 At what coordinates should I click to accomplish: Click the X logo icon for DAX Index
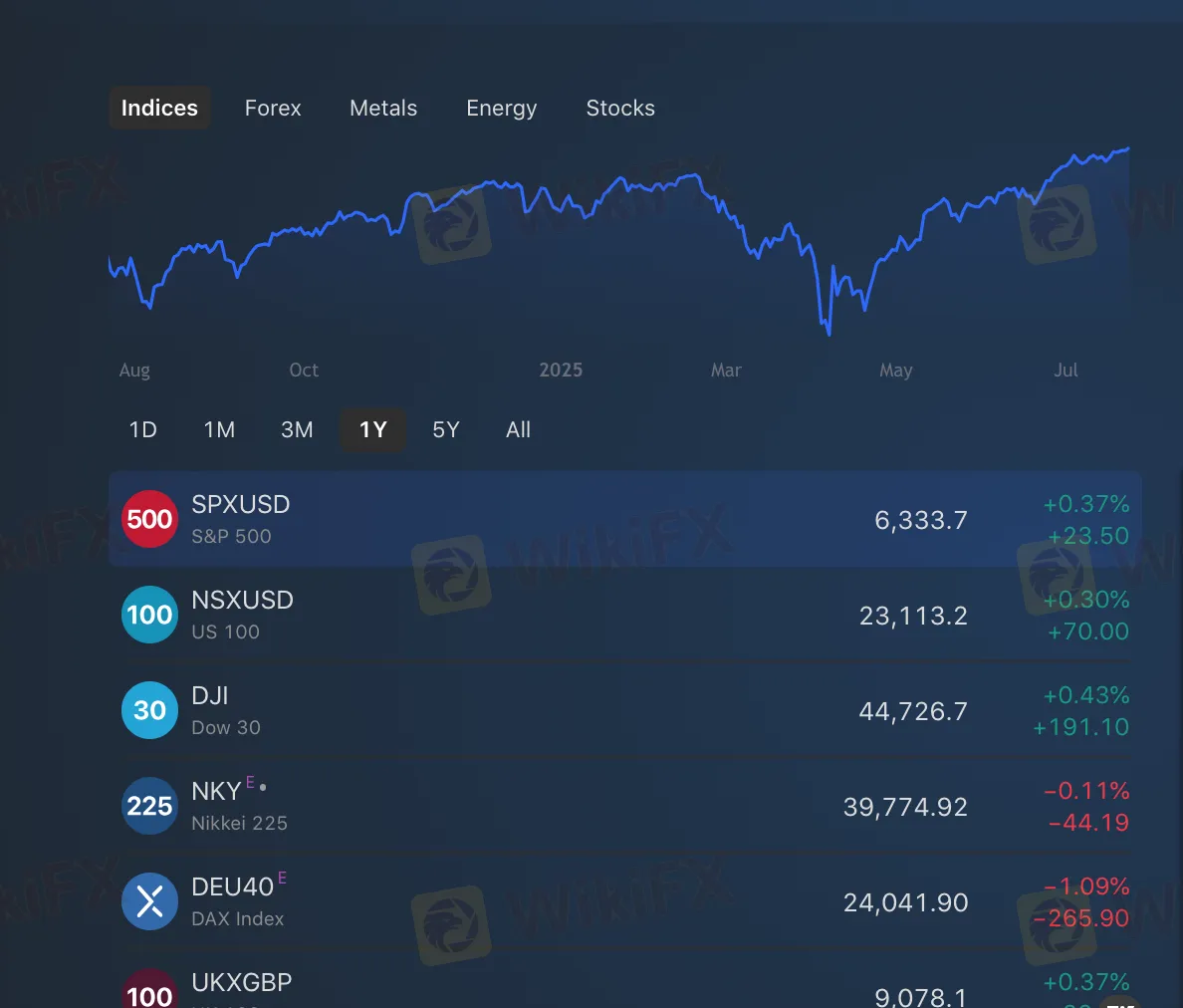149,901
